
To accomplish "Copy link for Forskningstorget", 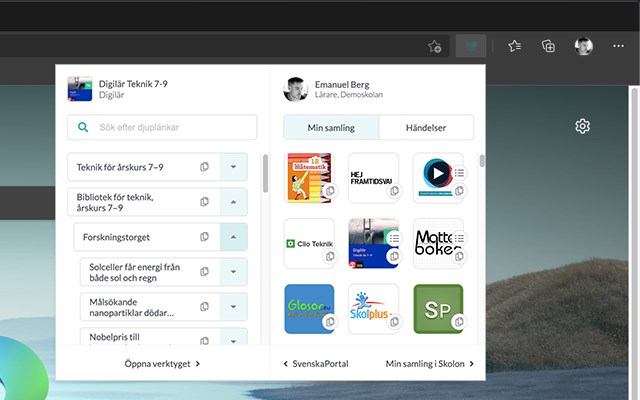I will pyautogui.click(x=204, y=237).
